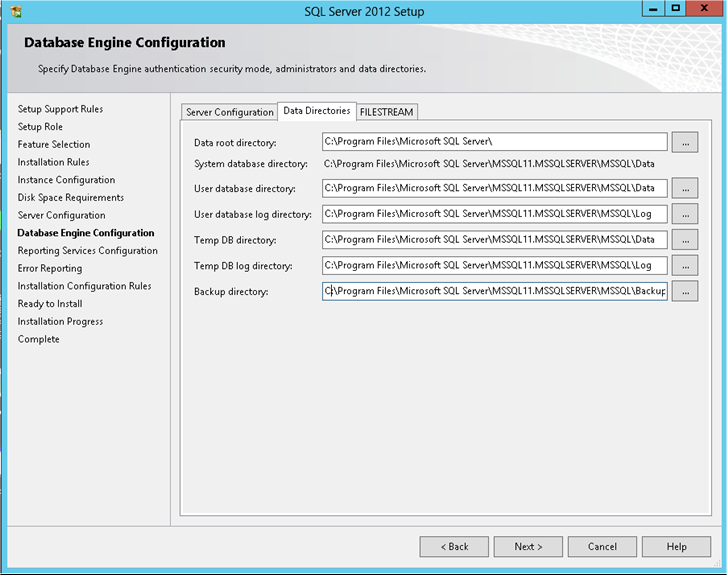Browse for Data root directory
Image resolution: width=727 pixels, height=577 pixels.
tap(685, 142)
